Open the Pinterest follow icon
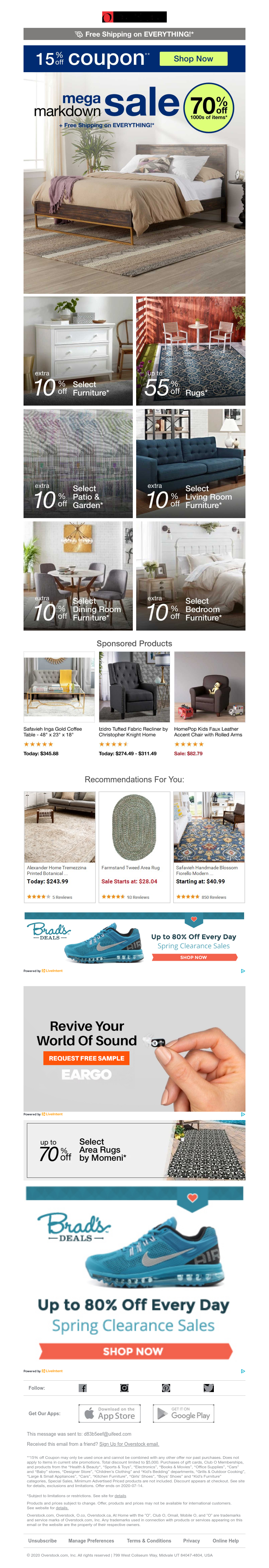Screen dimensions: 269x1568 [x=166, y=1388]
